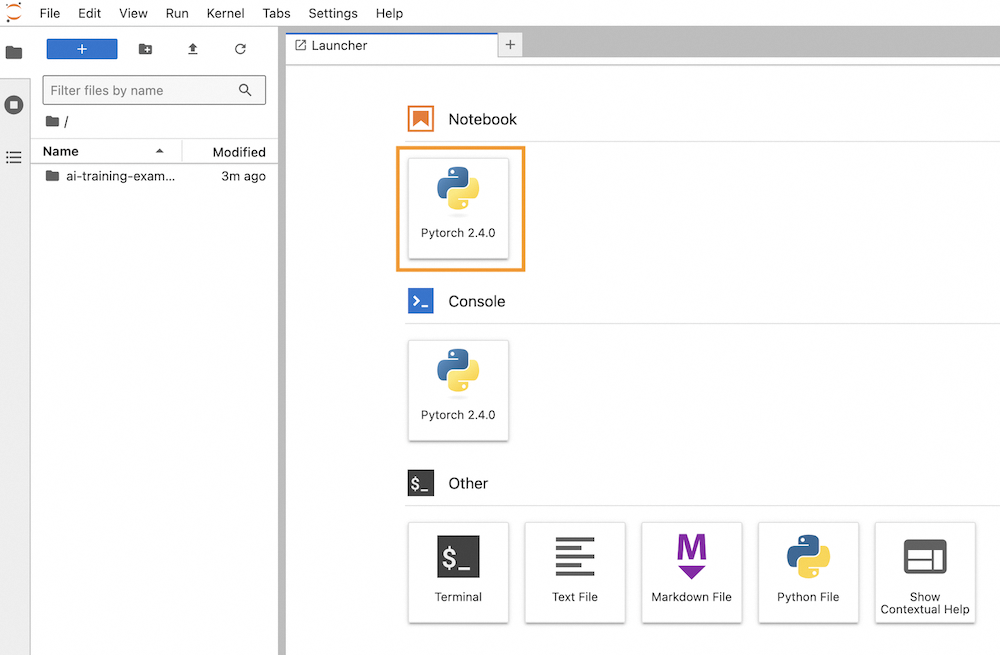Click the blue new launcher button
The width and height of the screenshot is (1000, 655).
point(81,48)
